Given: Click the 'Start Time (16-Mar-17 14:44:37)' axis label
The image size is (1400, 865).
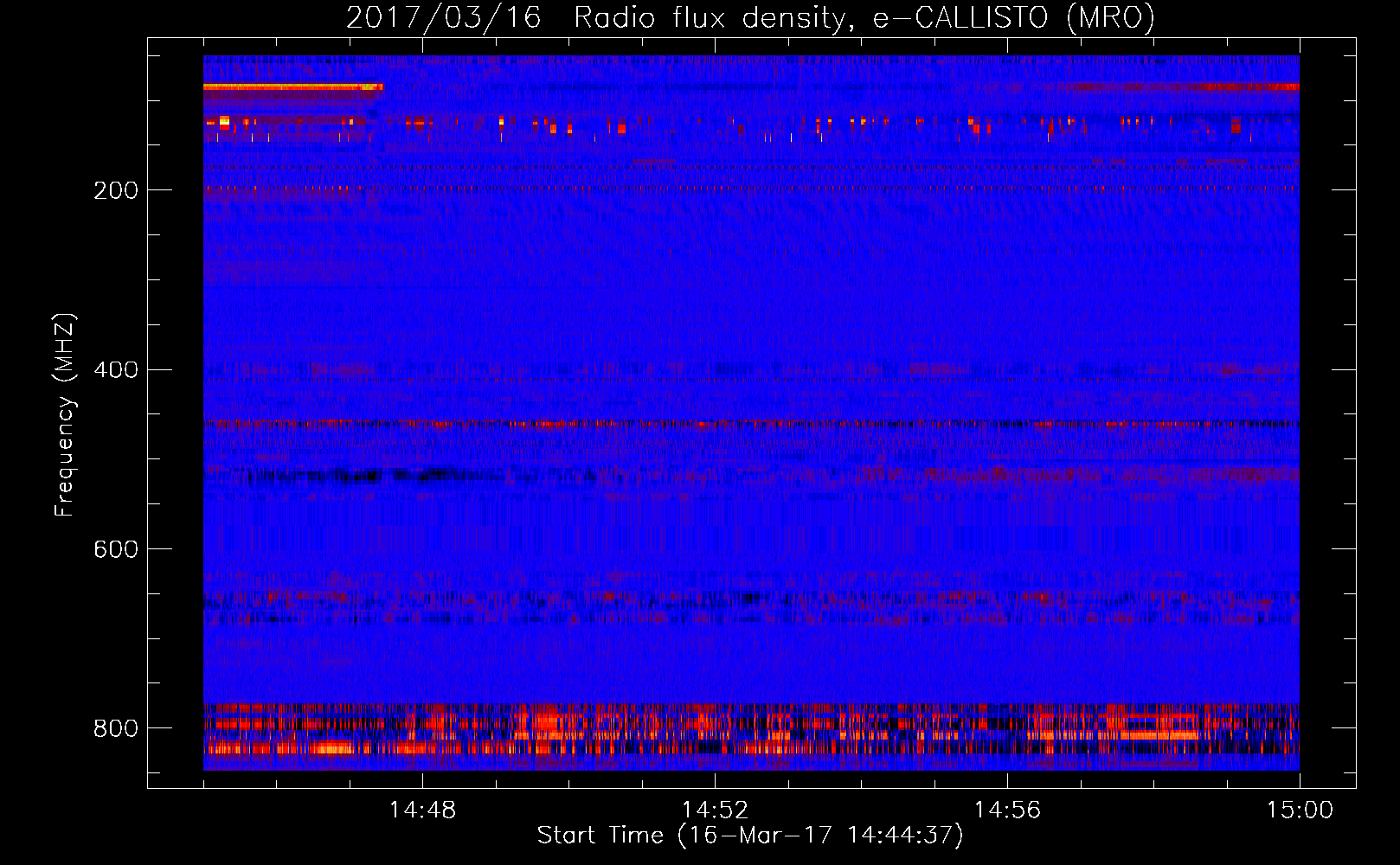Looking at the screenshot, I should point(750,836).
